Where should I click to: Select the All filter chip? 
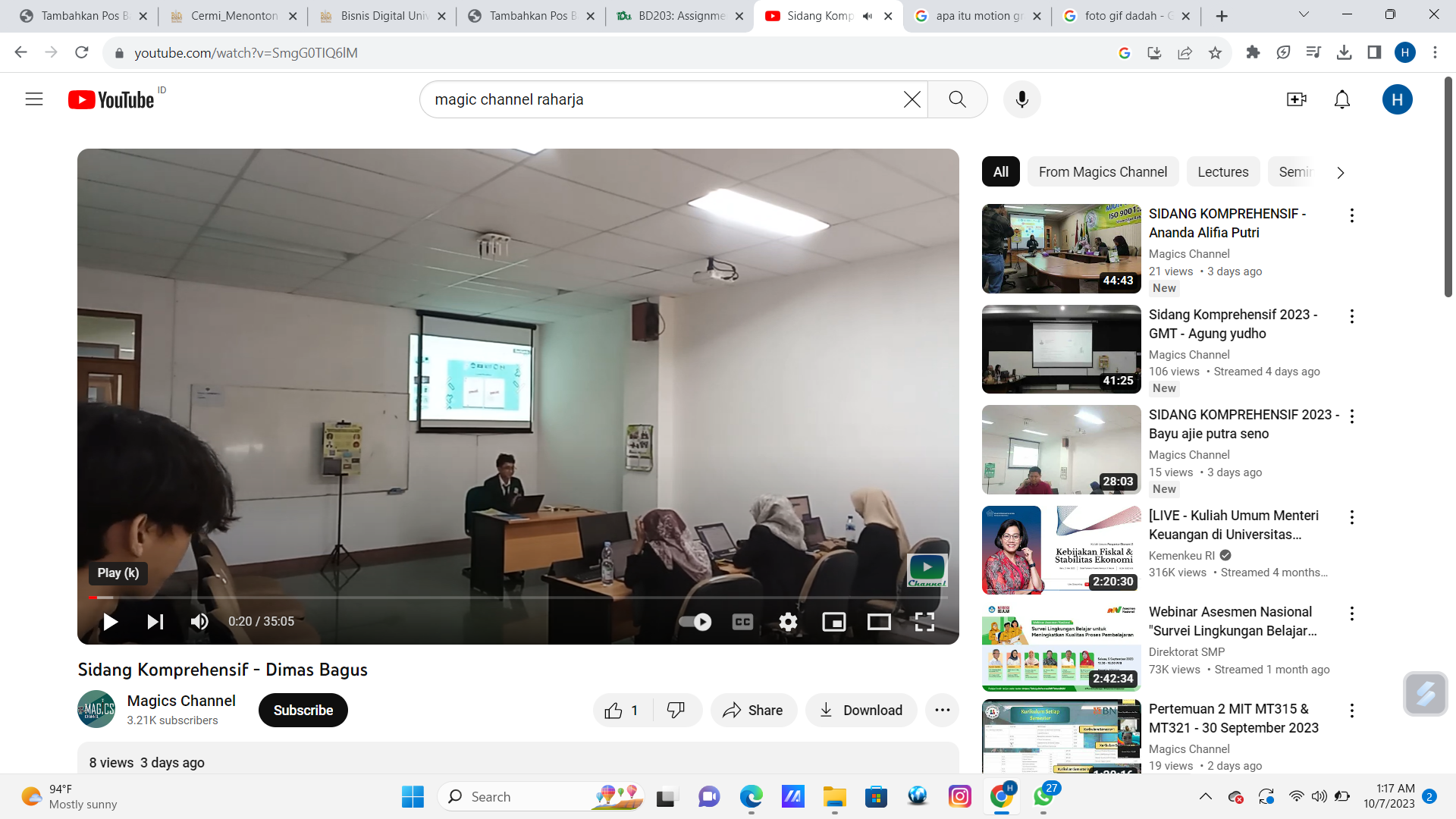1001,172
